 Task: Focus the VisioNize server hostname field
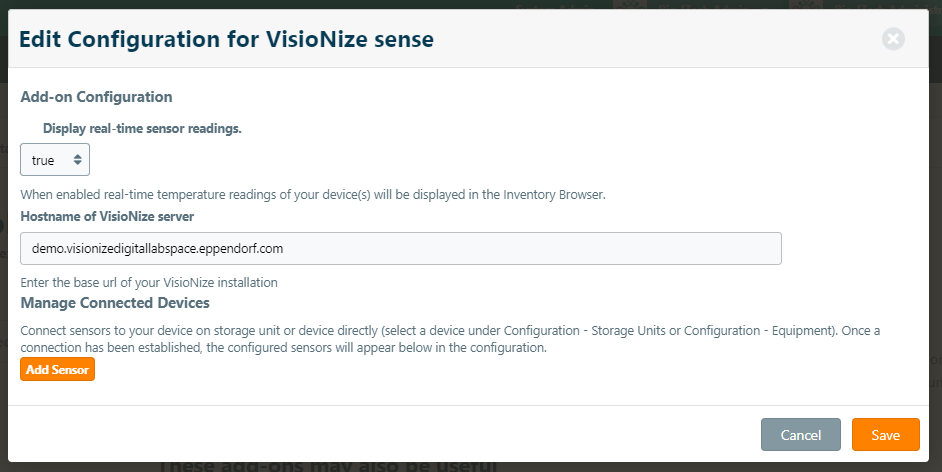pos(400,248)
